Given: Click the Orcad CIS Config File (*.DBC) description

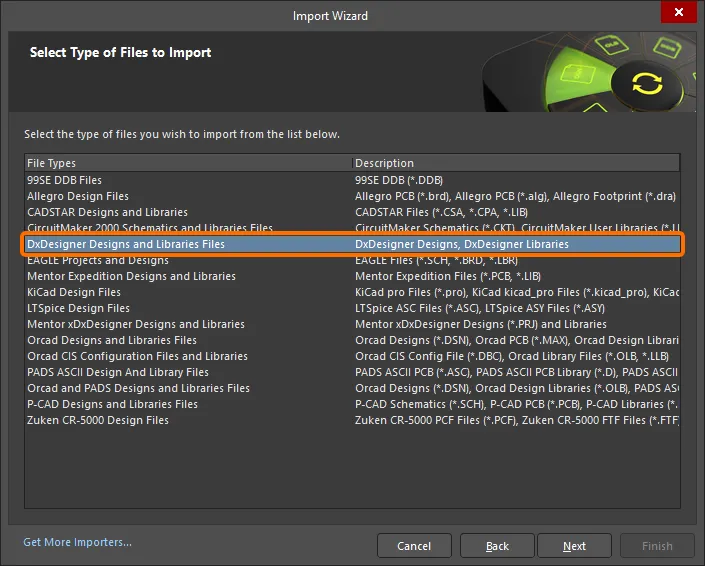Looking at the screenshot, I should (x=512, y=356).
